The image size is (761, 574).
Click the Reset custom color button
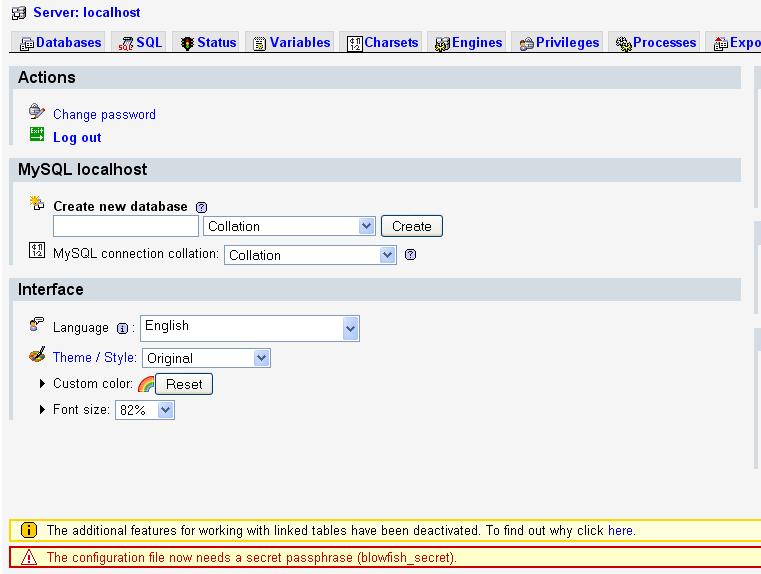pos(184,384)
